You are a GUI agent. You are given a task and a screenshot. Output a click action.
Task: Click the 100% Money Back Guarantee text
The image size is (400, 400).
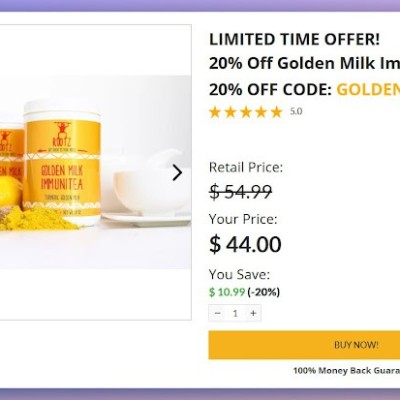point(347,371)
